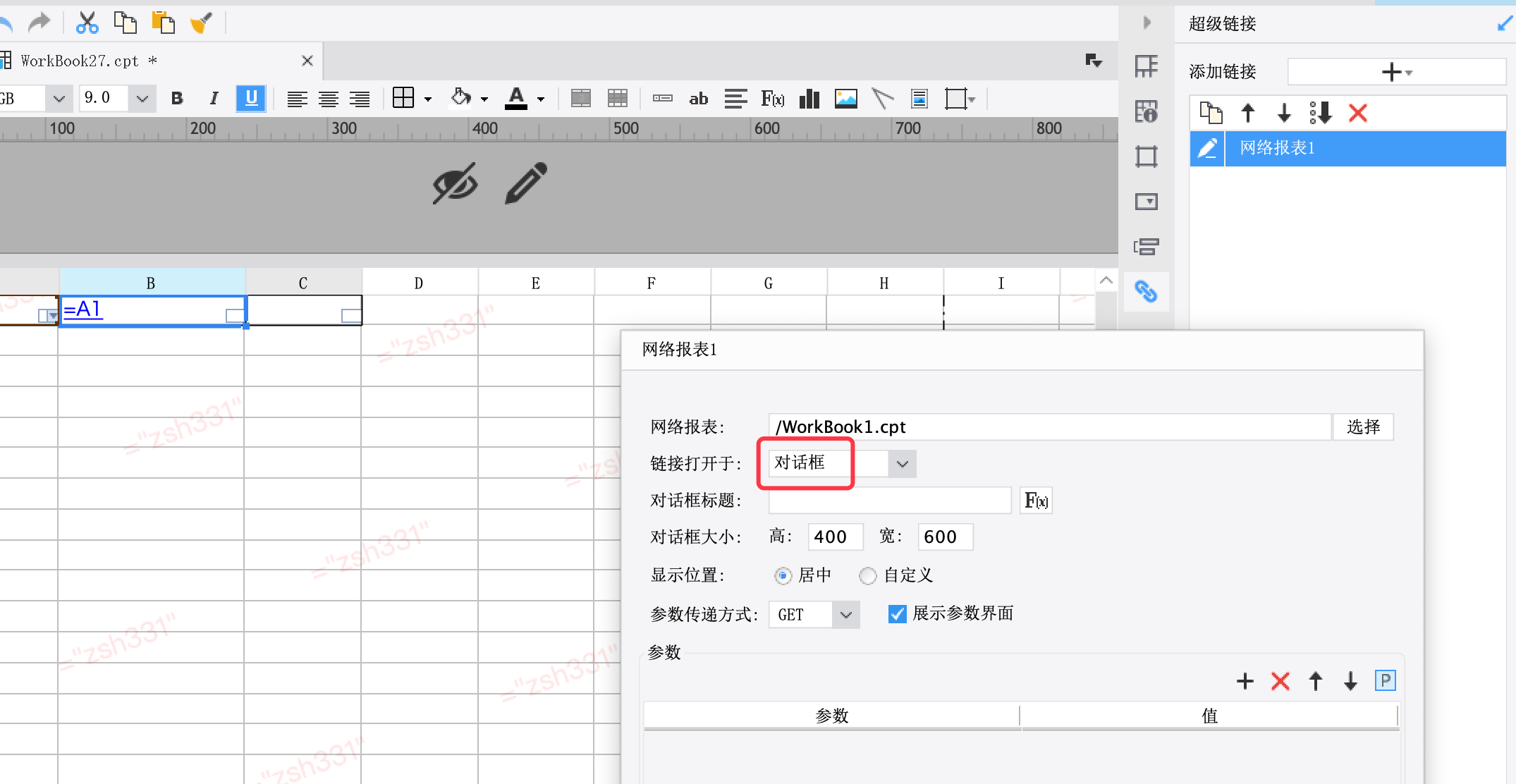This screenshot has width=1516, height=784.
Task: Click the unmerge cells icon
Action: pos(618,98)
